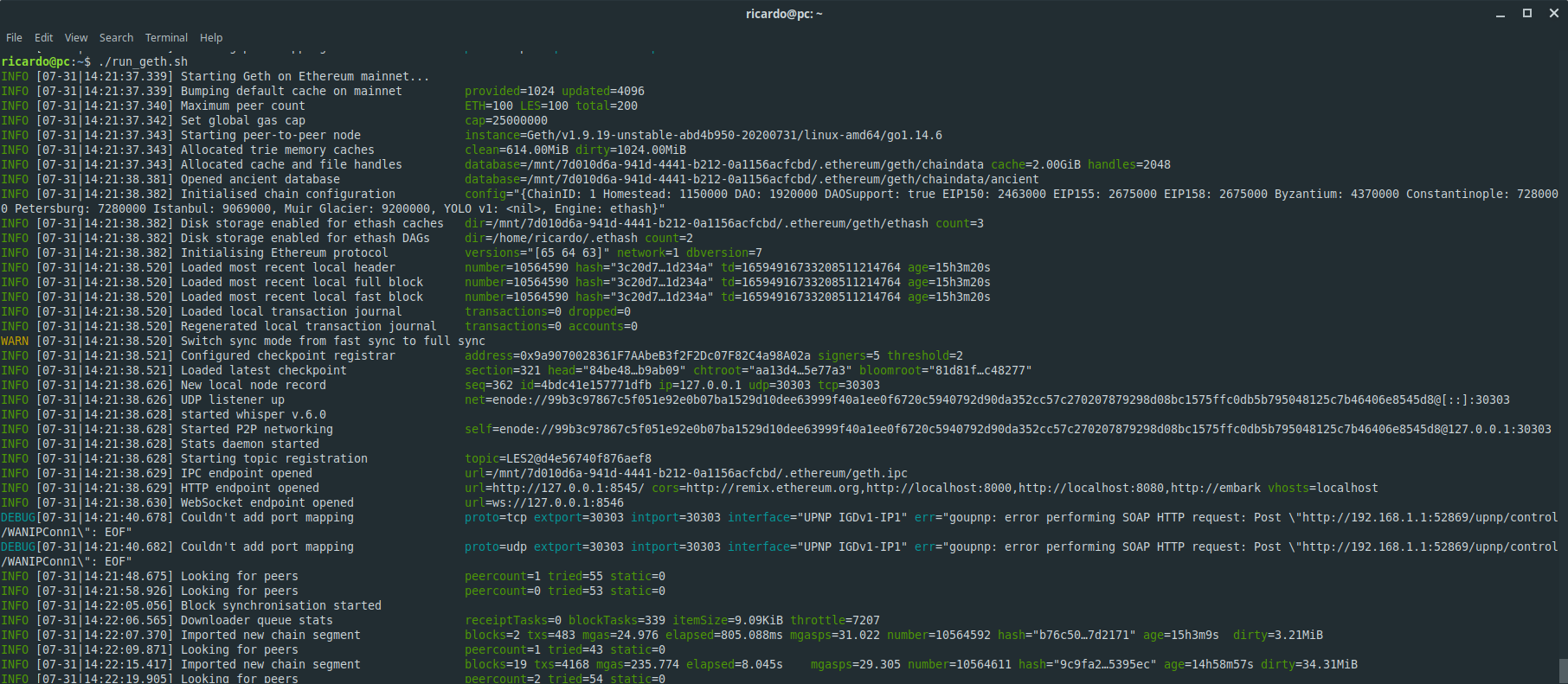Open the Terminal menu
Viewport: 1568px width, 684px height.
(x=166, y=38)
